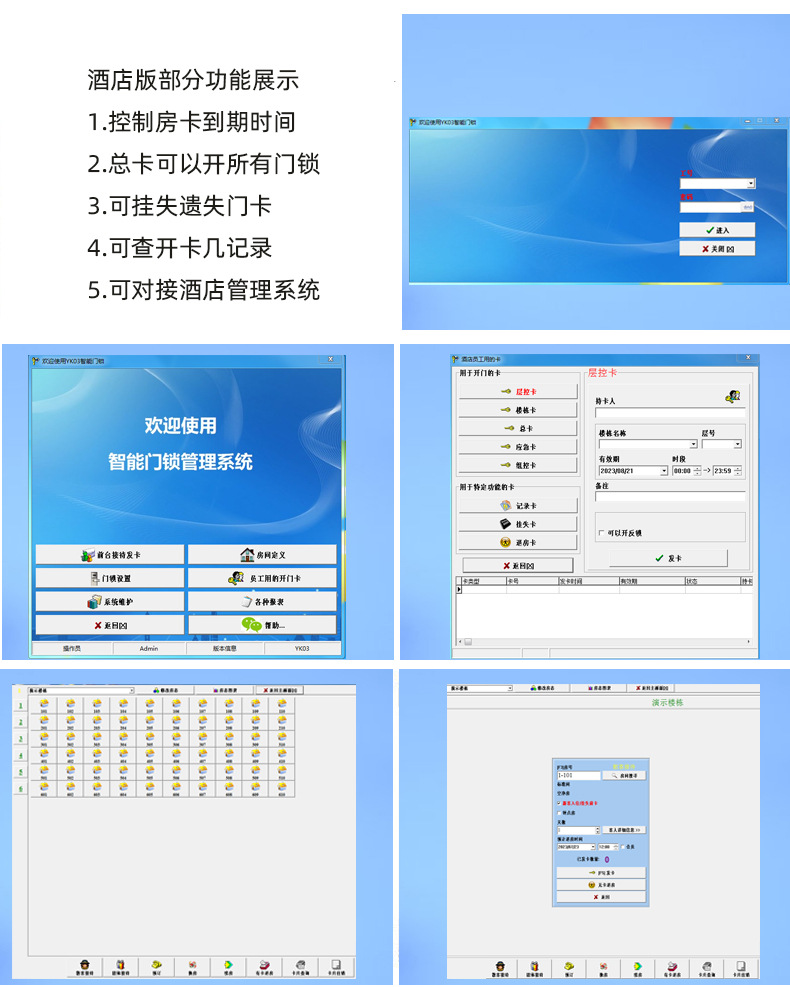Screen dimensions: 790x987
Task: Open 前台接待发卡 front desk card issuing
Action: click(110, 555)
